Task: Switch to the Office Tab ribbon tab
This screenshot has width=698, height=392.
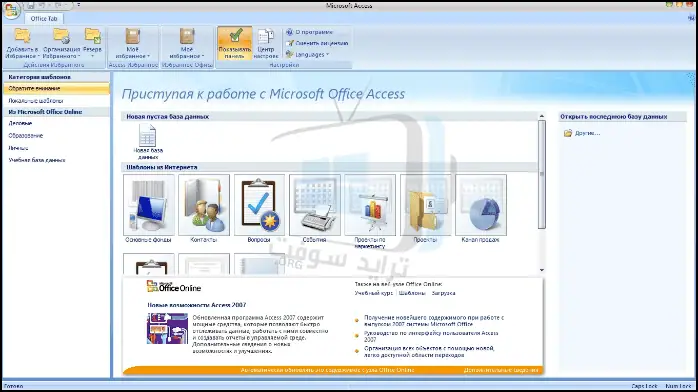Action: pos(44,19)
